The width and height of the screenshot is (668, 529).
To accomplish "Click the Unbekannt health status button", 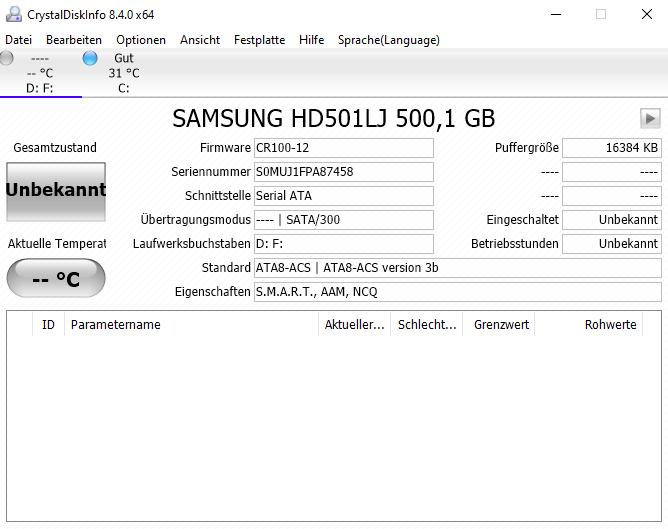I will point(56,192).
